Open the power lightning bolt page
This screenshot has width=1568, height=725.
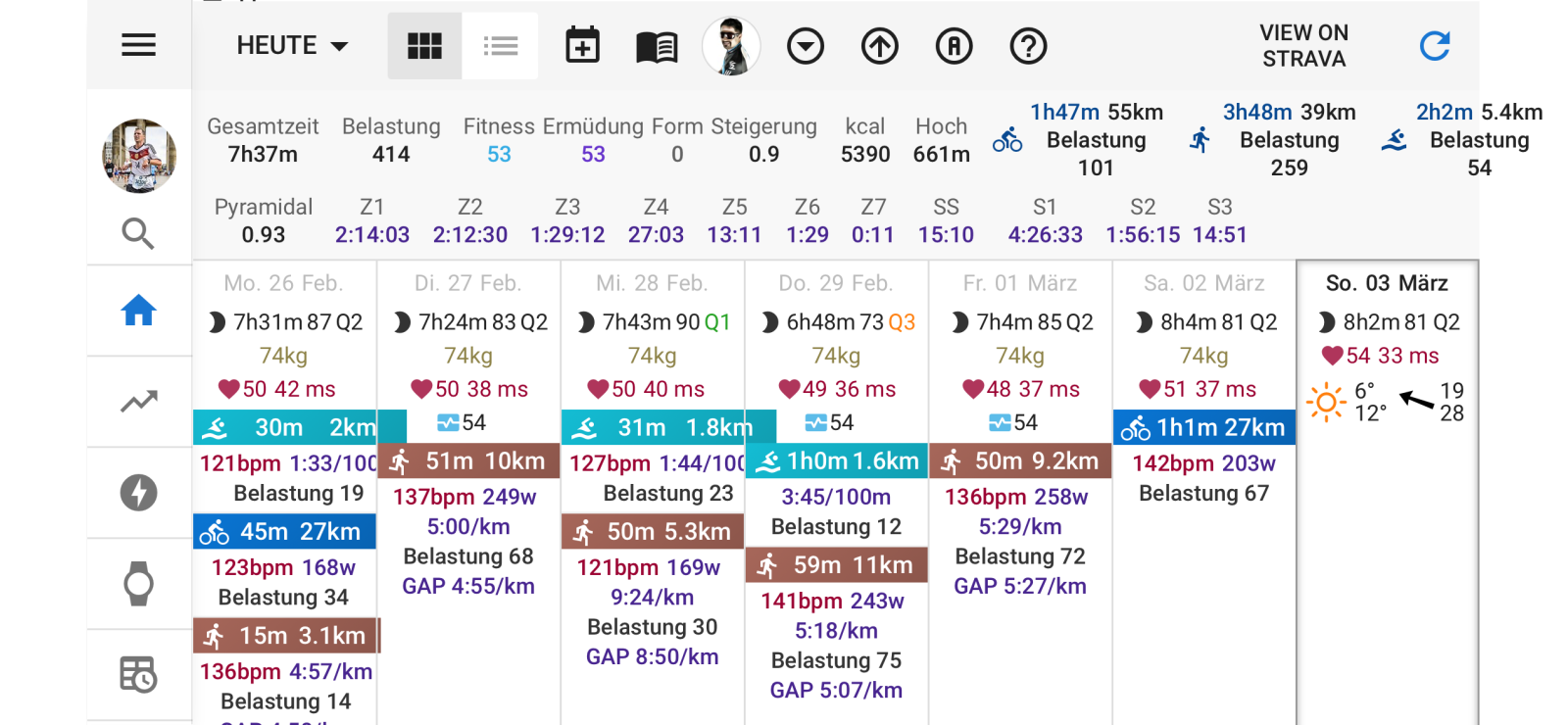pos(138,493)
